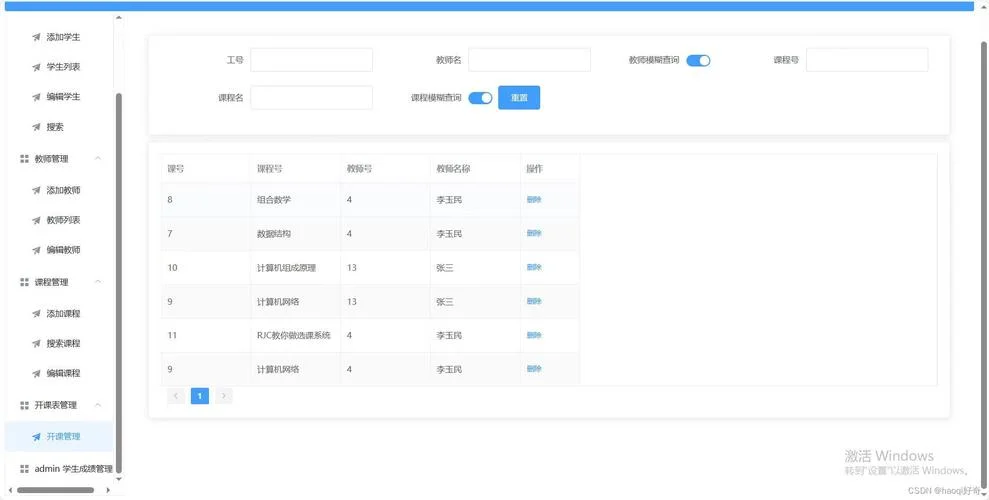
Task: Click the paper-plane icon beside 添加教师
Action: 37,190
